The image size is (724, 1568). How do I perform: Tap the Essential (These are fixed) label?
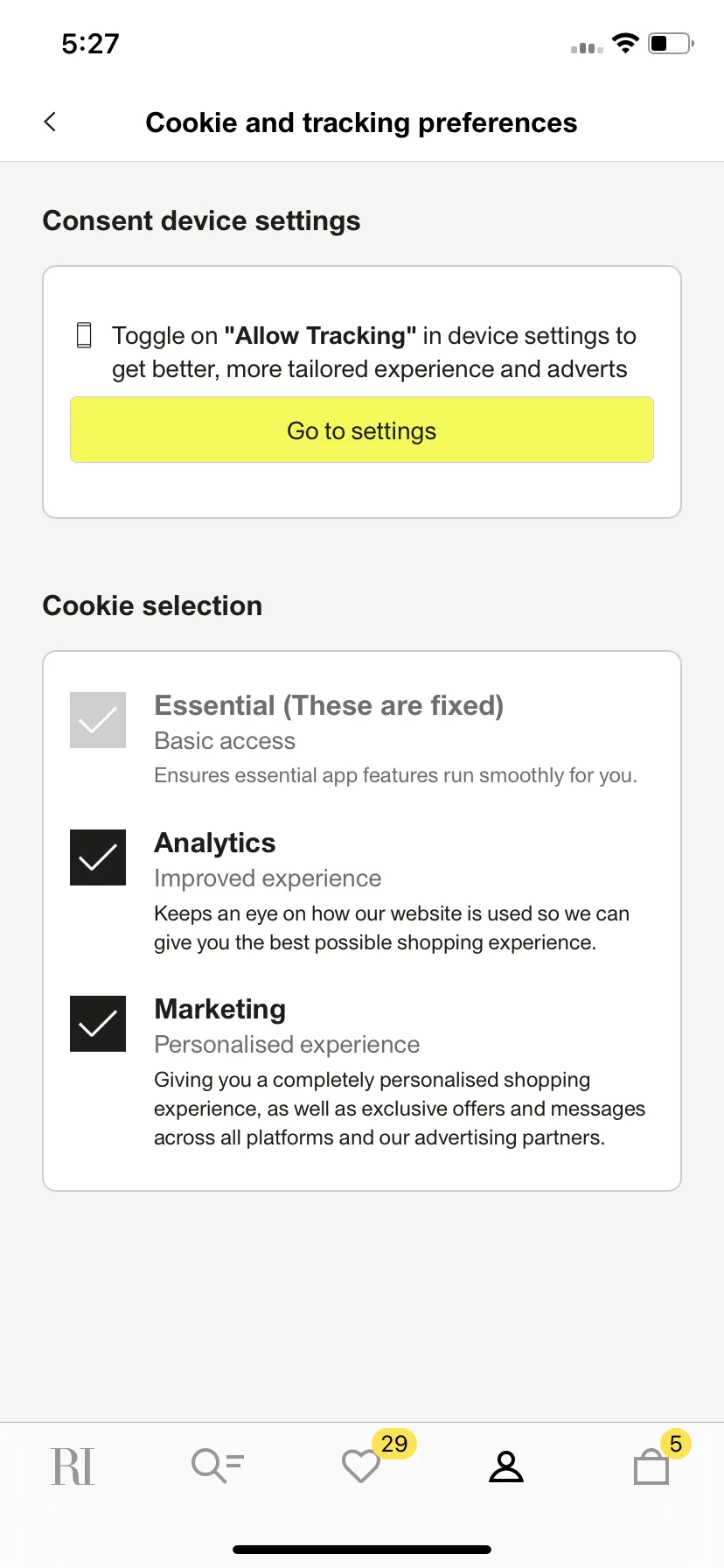pyautogui.click(x=329, y=705)
